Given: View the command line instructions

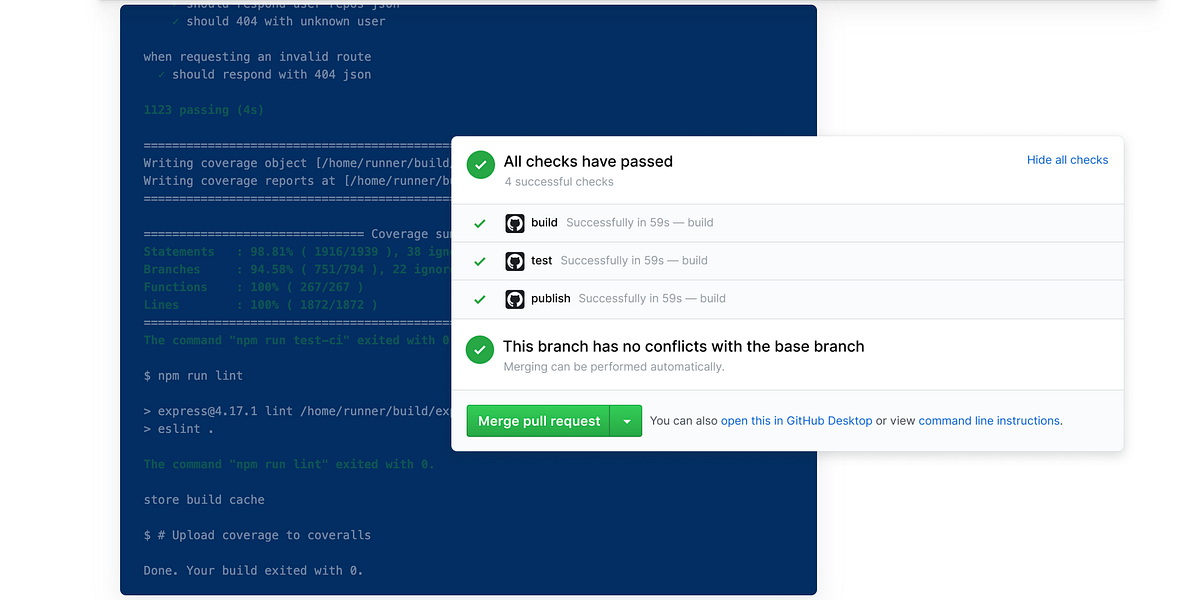Looking at the screenshot, I should tap(988, 421).
